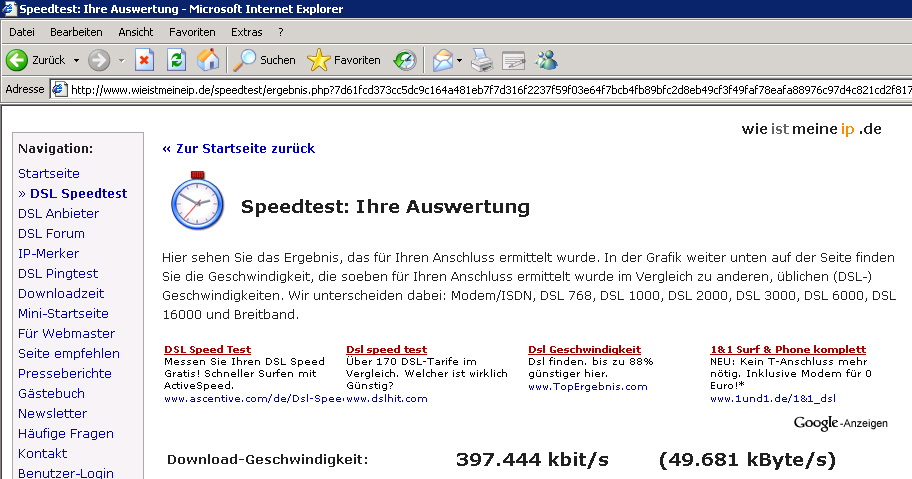Open the History clock icon
Image resolution: width=912 pixels, height=479 pixels.
[404, 60]
